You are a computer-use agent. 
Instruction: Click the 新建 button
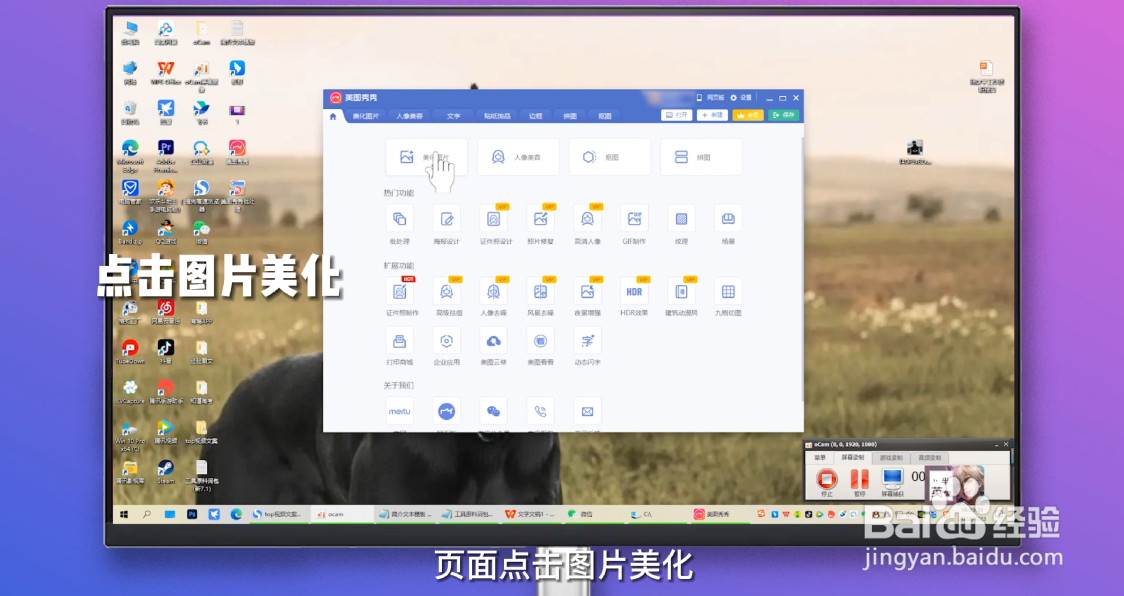tap(713, 115)
